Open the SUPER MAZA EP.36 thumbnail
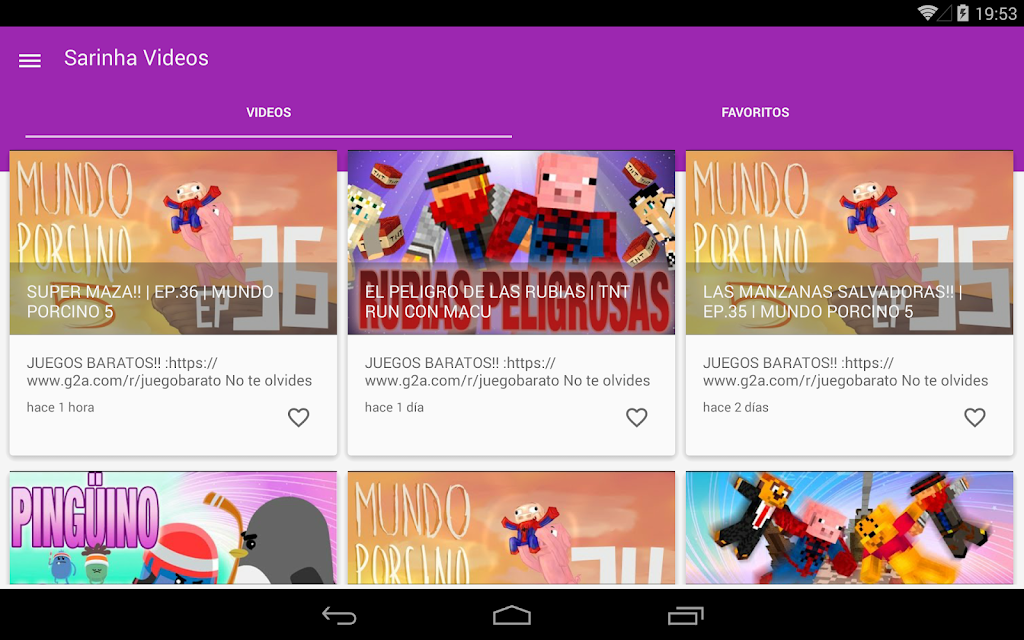Viewport: 1024px width, 640px height. (x=173, y=243)
